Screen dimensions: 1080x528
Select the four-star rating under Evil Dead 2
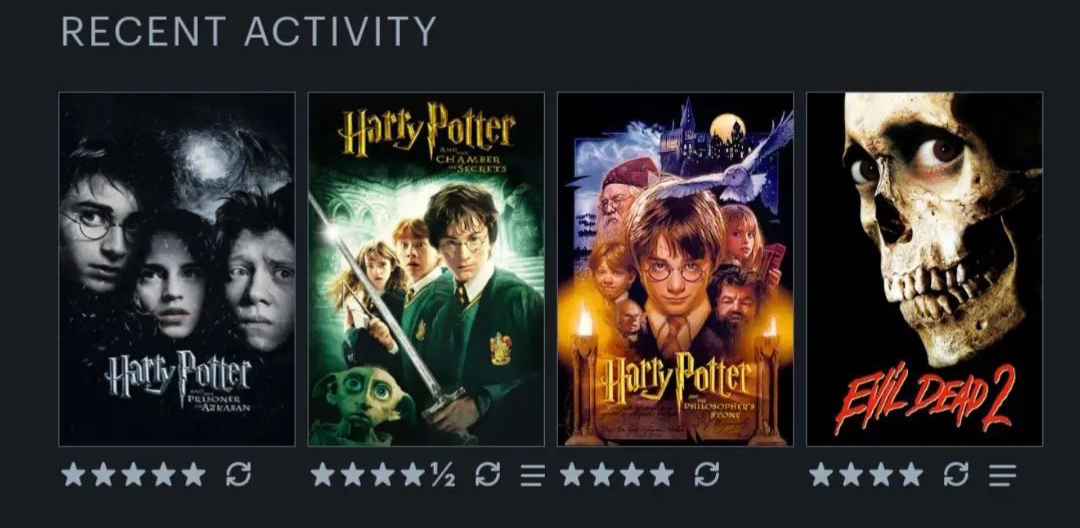tap(866, 474)
